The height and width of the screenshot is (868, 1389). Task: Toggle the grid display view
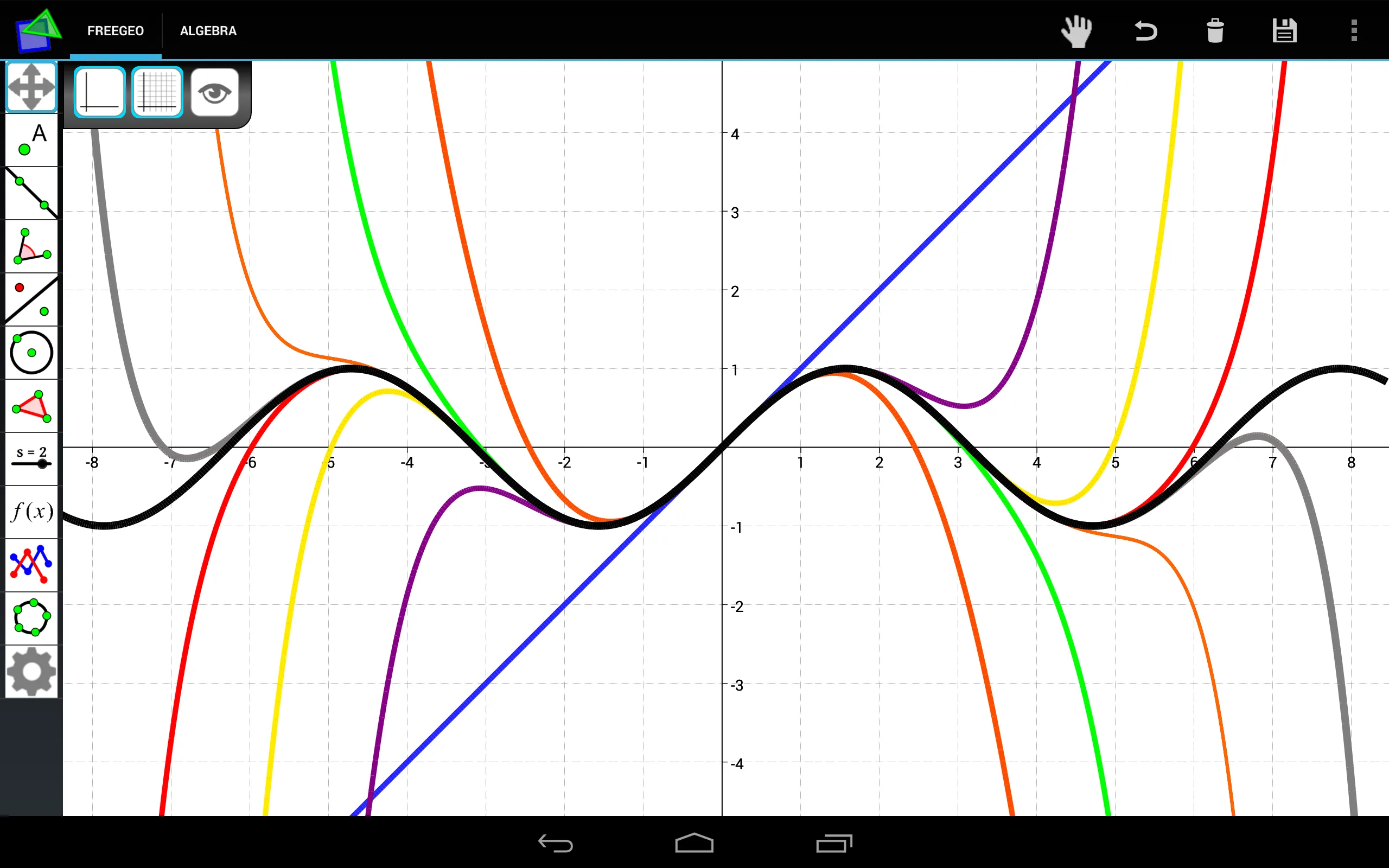coord(157,91)
